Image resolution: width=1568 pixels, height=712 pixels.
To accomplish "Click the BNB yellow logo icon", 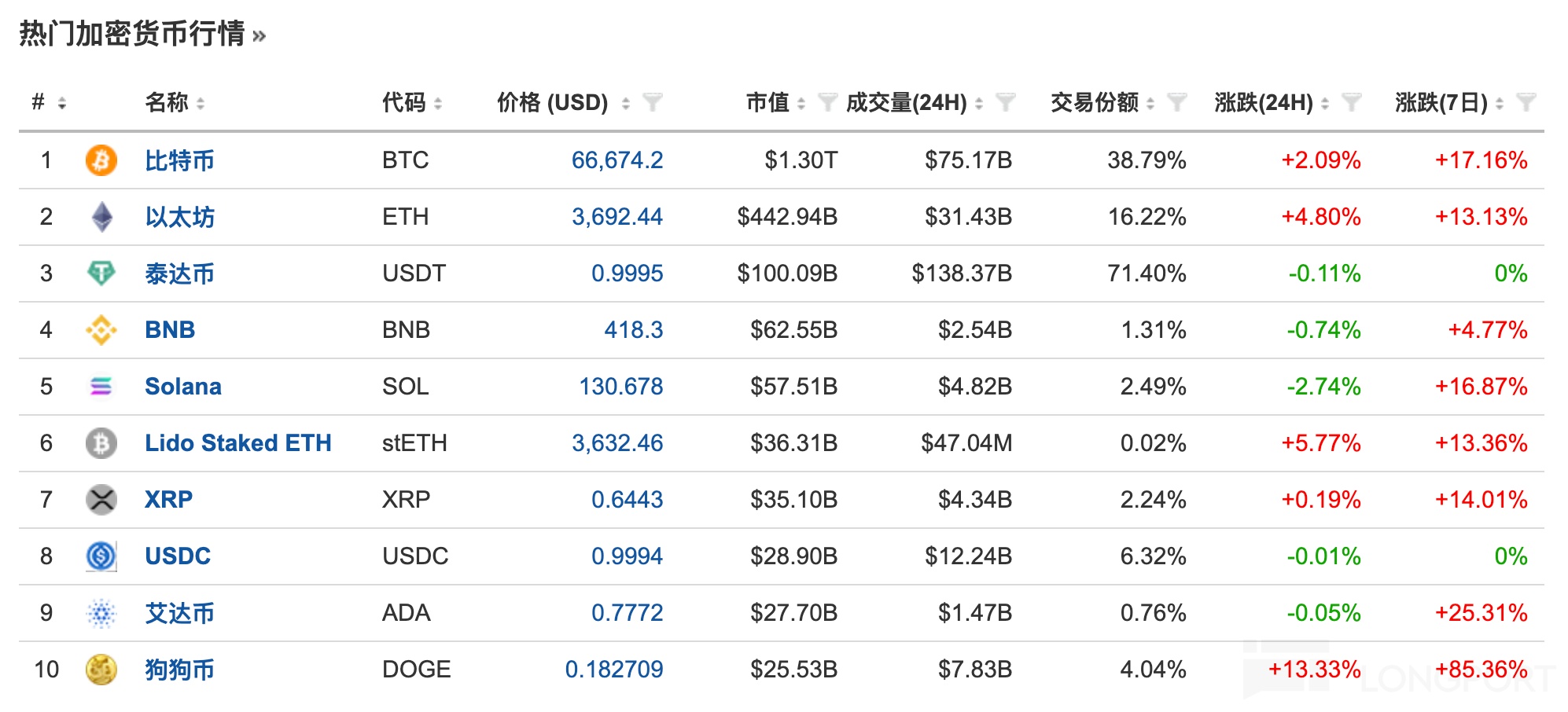I will point(101,330).
